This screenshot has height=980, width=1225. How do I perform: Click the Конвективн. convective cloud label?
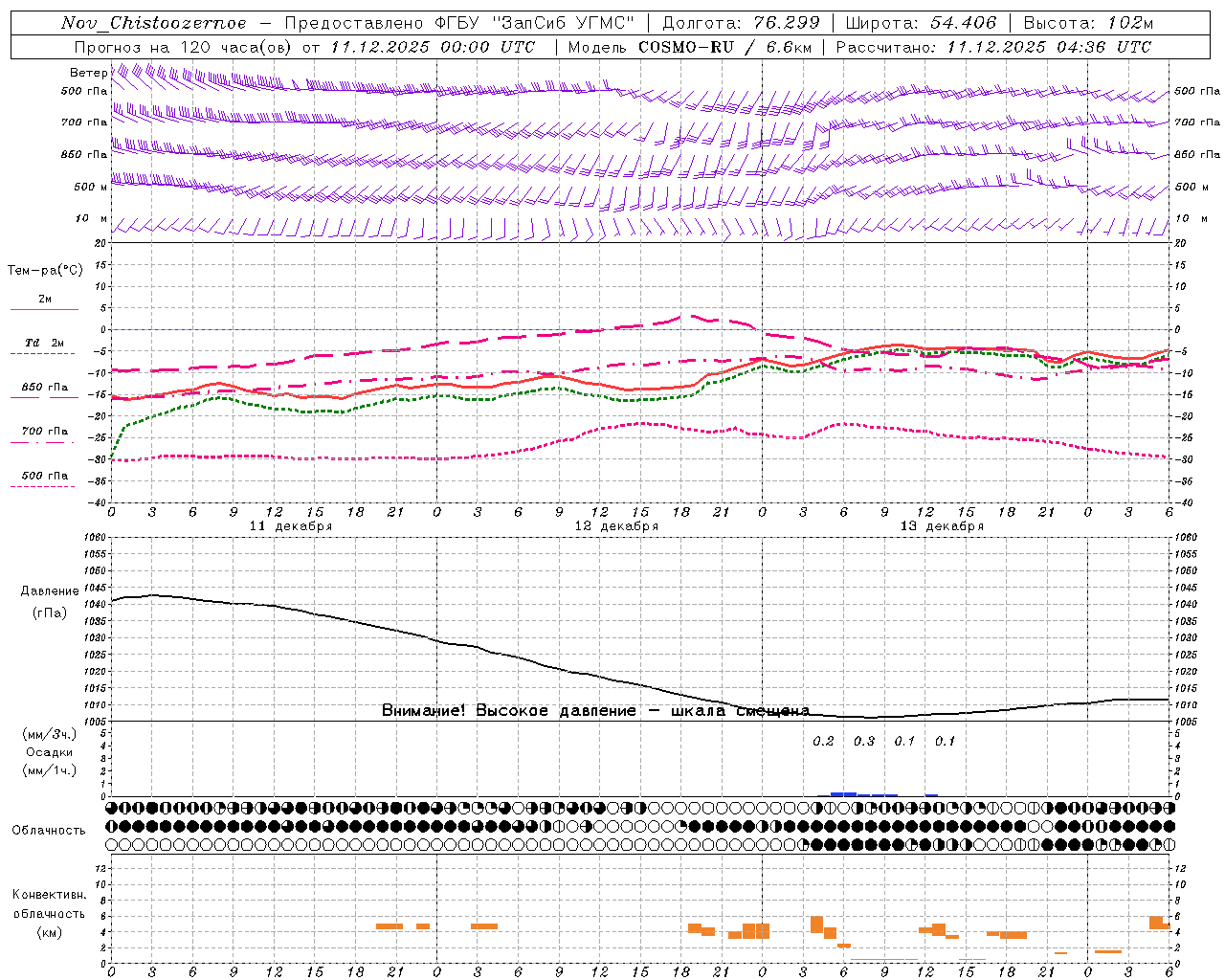pos(49,895)
